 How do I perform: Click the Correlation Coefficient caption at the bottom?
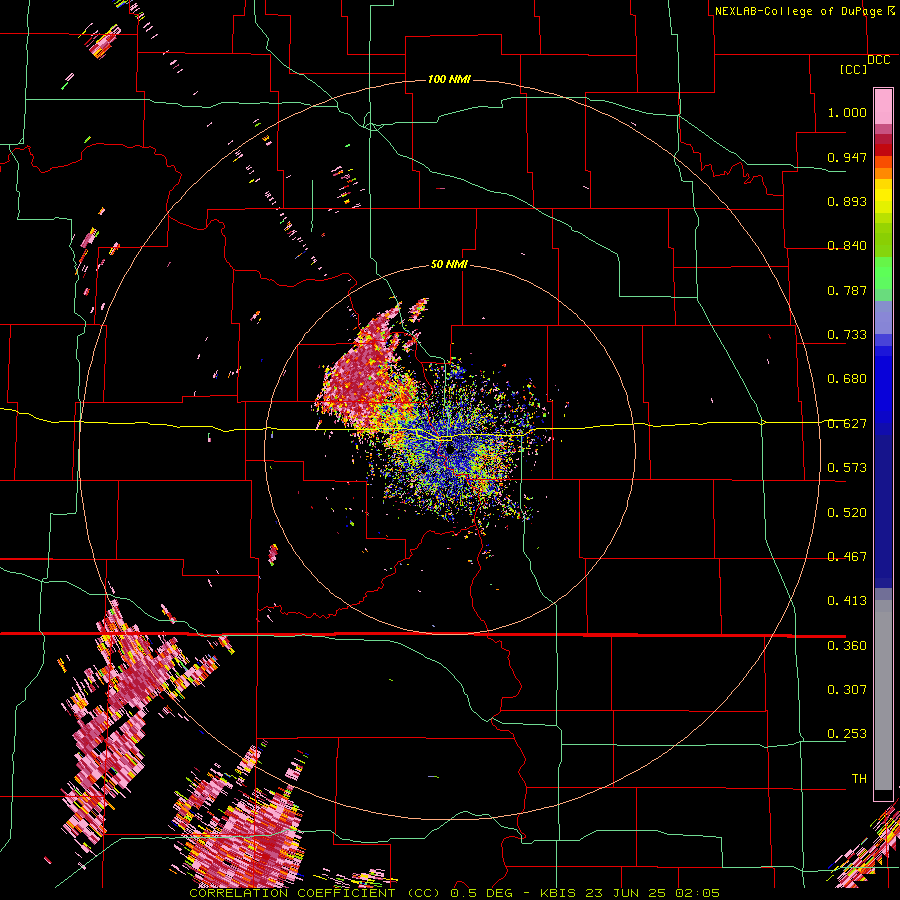coord(455,893)
